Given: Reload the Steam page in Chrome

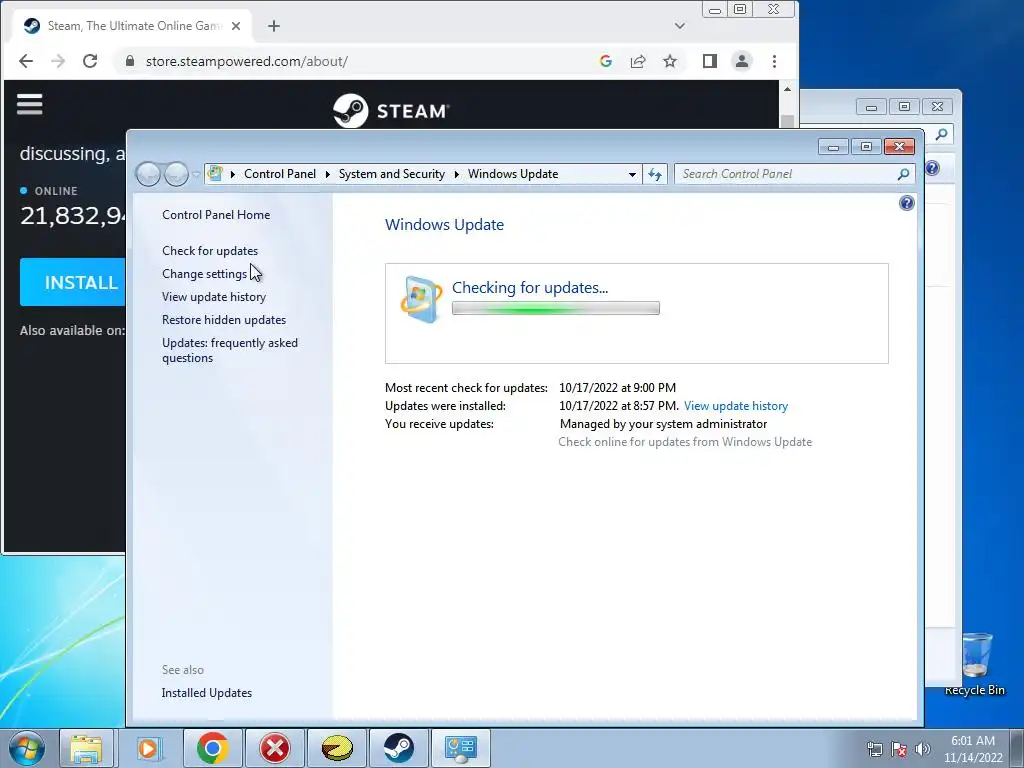Looking at the screenshot, I should coord(90,61).
